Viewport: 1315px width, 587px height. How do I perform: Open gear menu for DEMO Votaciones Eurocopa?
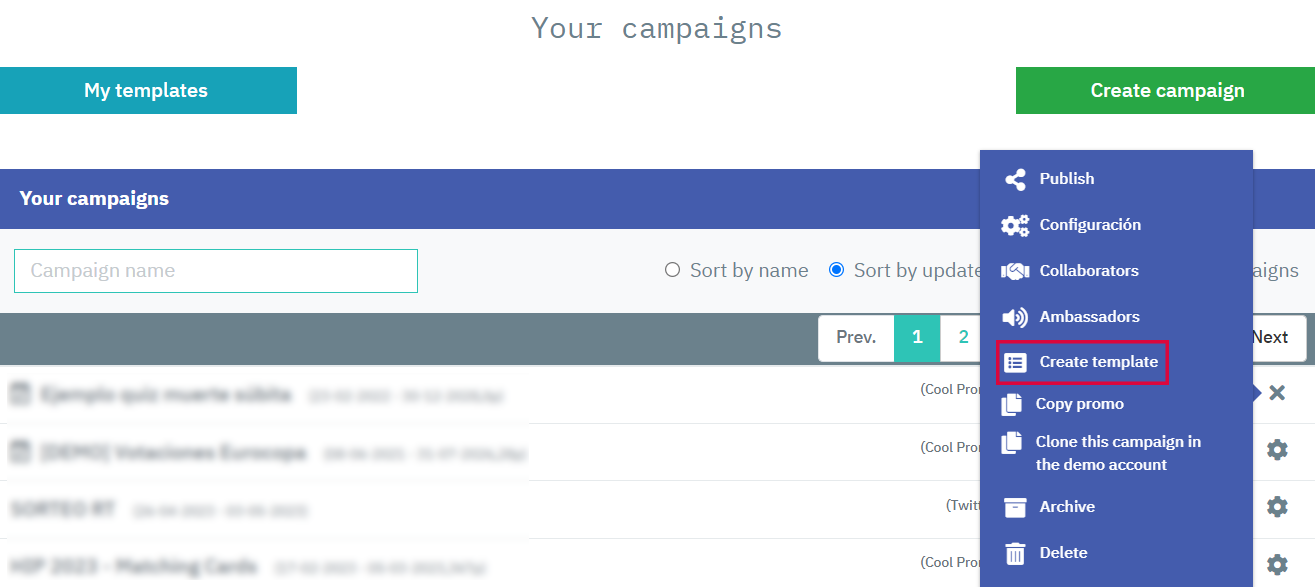tap(1277, 450)
